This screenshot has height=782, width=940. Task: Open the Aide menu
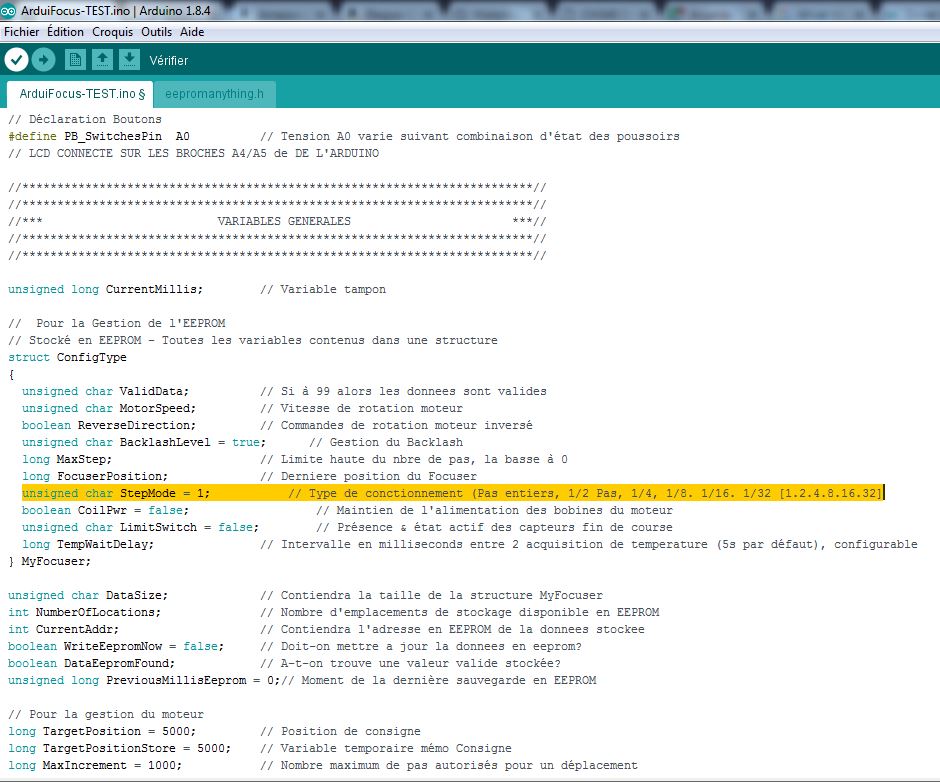(x=192, y=32)
